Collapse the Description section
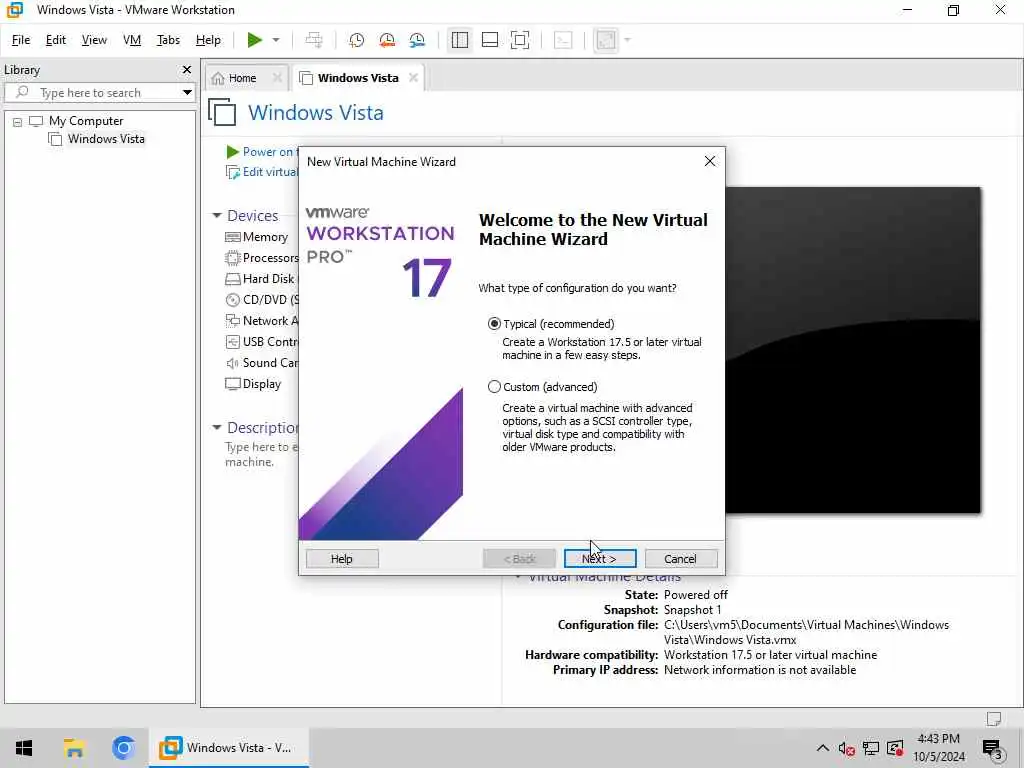1024x768 pixels. 217,428
